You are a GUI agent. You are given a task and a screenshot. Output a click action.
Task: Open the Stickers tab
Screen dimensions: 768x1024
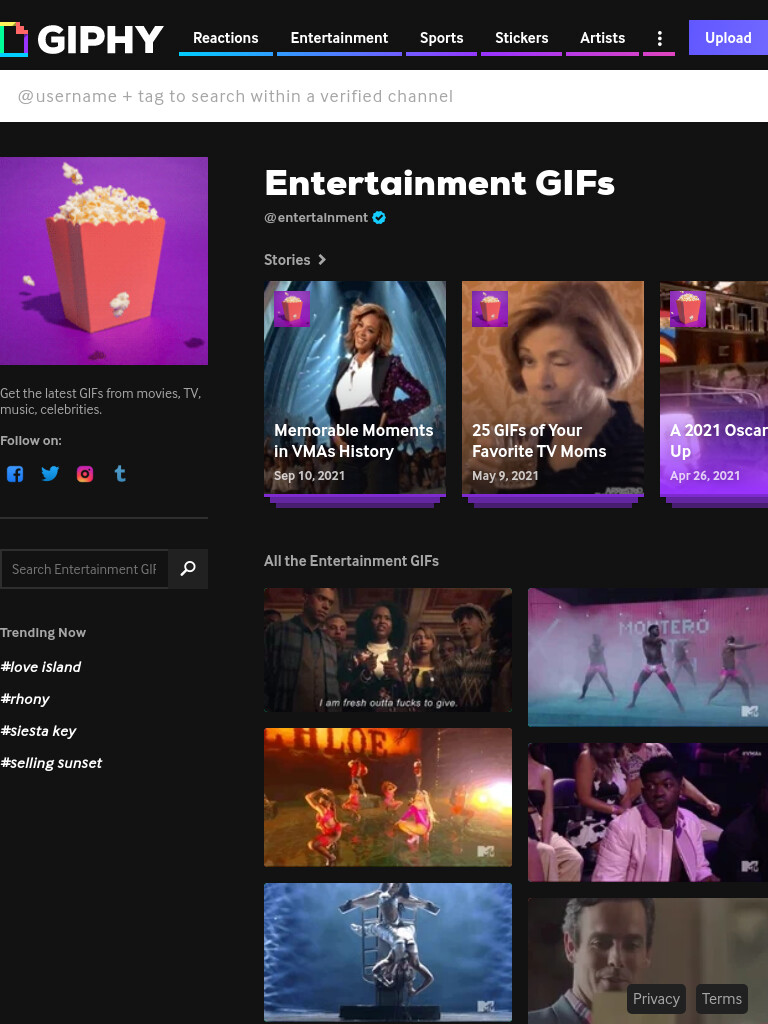pos(521,39)
